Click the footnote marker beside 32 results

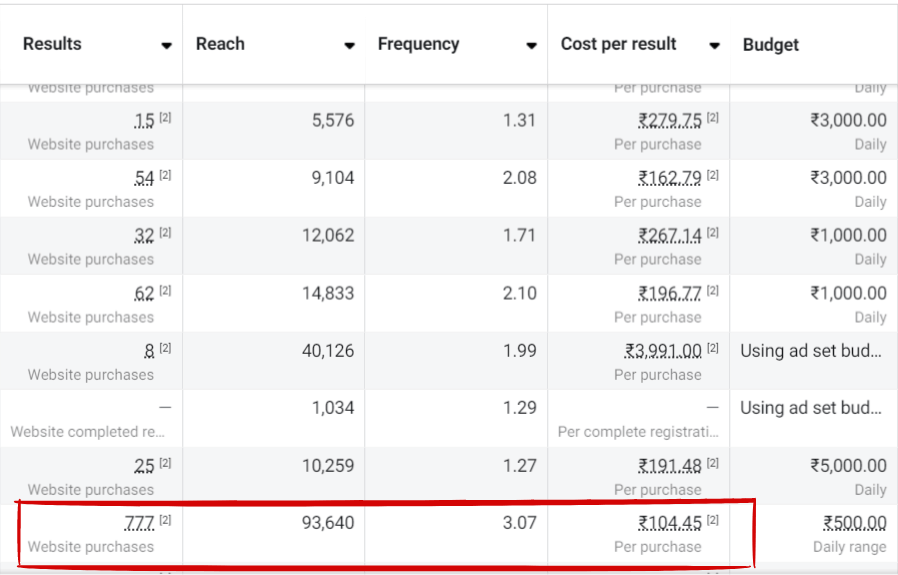coord(166,233)
